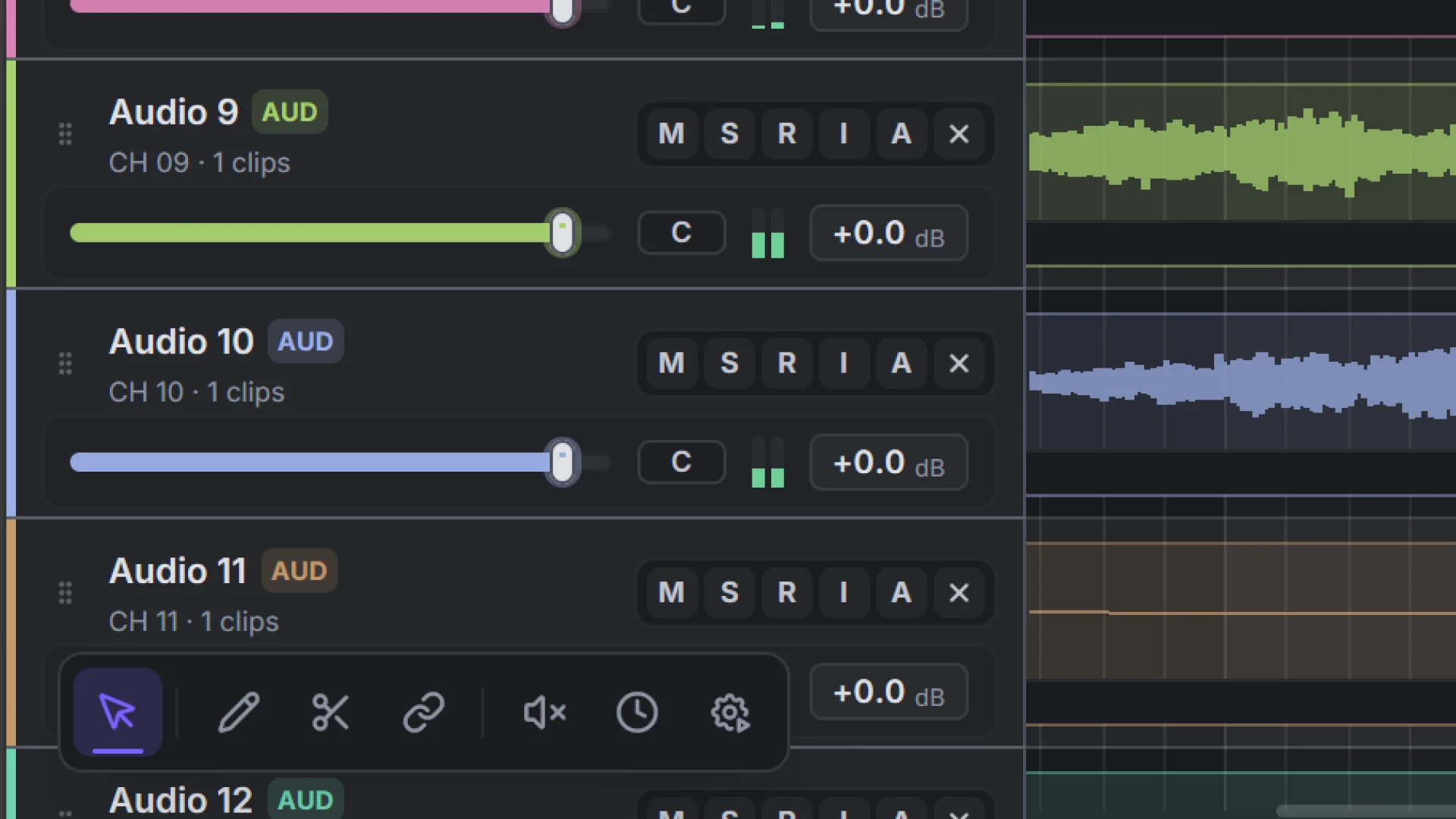Click the Audio 11 +0.0 dB field
This screenshot has width=1456, height=819.
[889, 692]
